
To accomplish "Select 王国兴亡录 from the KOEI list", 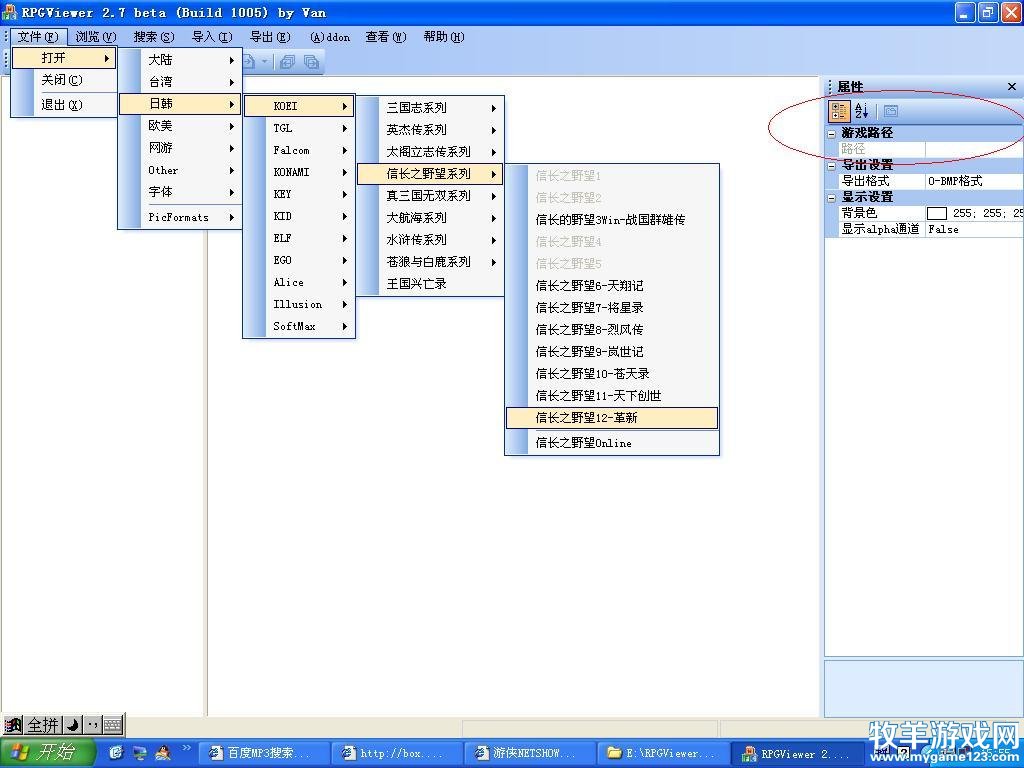I will pyautogui.click(x=430, y=284).
